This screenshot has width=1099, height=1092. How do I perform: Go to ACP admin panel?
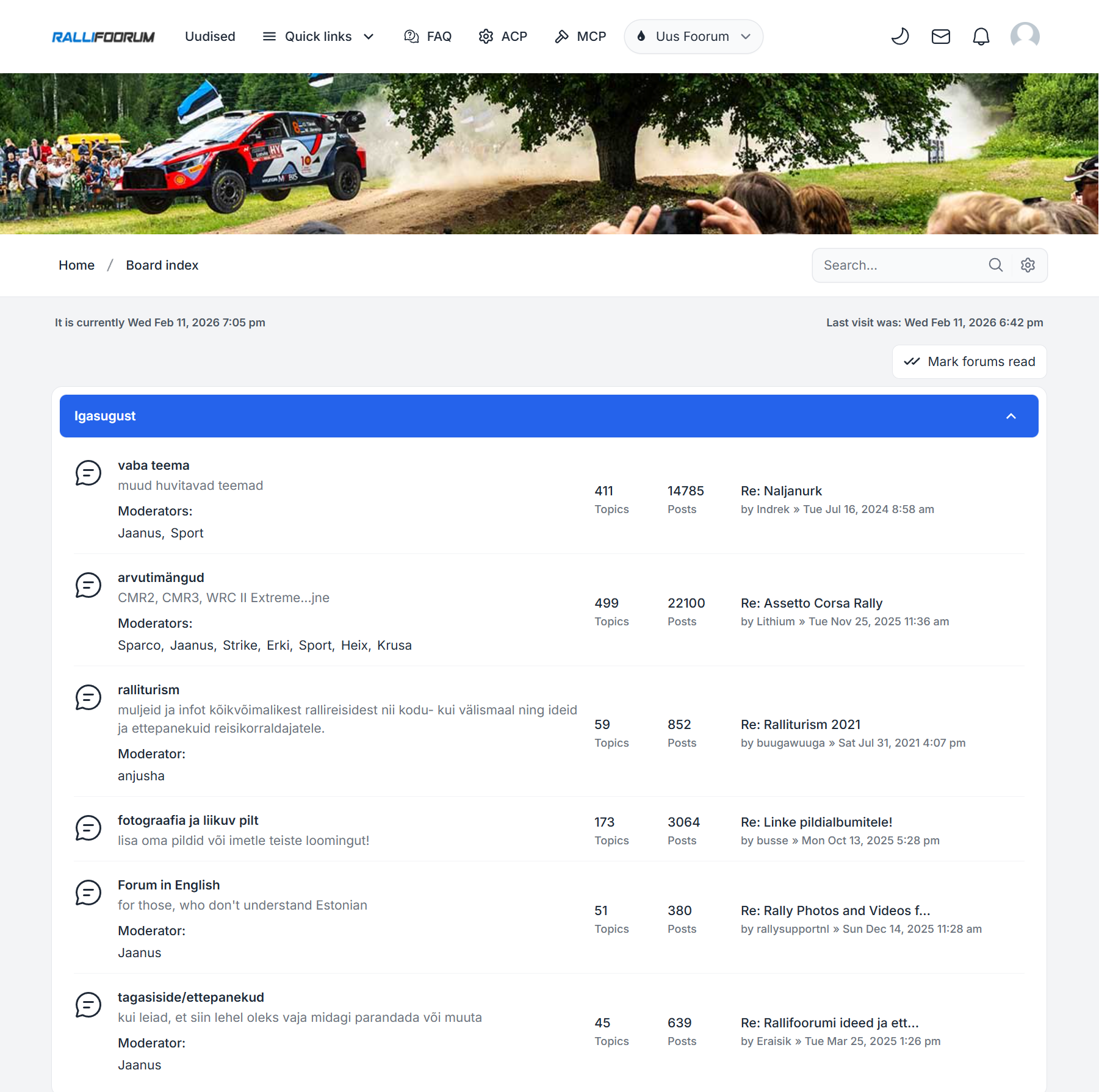tap(503, 37)
